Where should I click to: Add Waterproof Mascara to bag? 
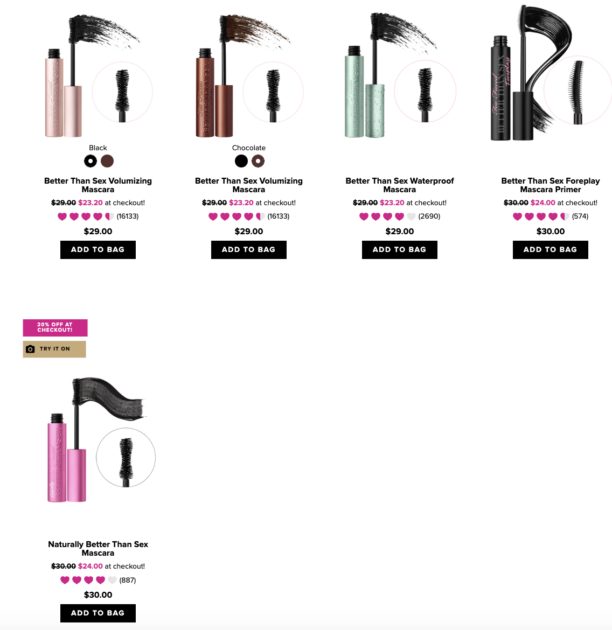(x=399, y=250)
